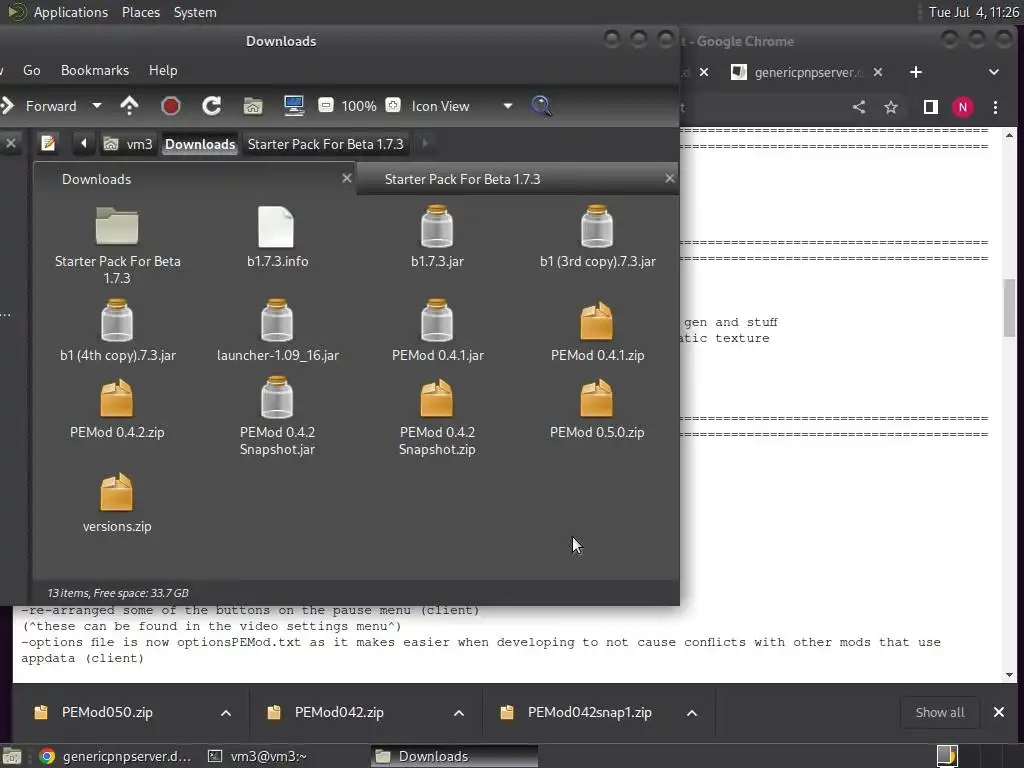
Task: Click the zoom in button beside 100%
Action: [393, 105]
